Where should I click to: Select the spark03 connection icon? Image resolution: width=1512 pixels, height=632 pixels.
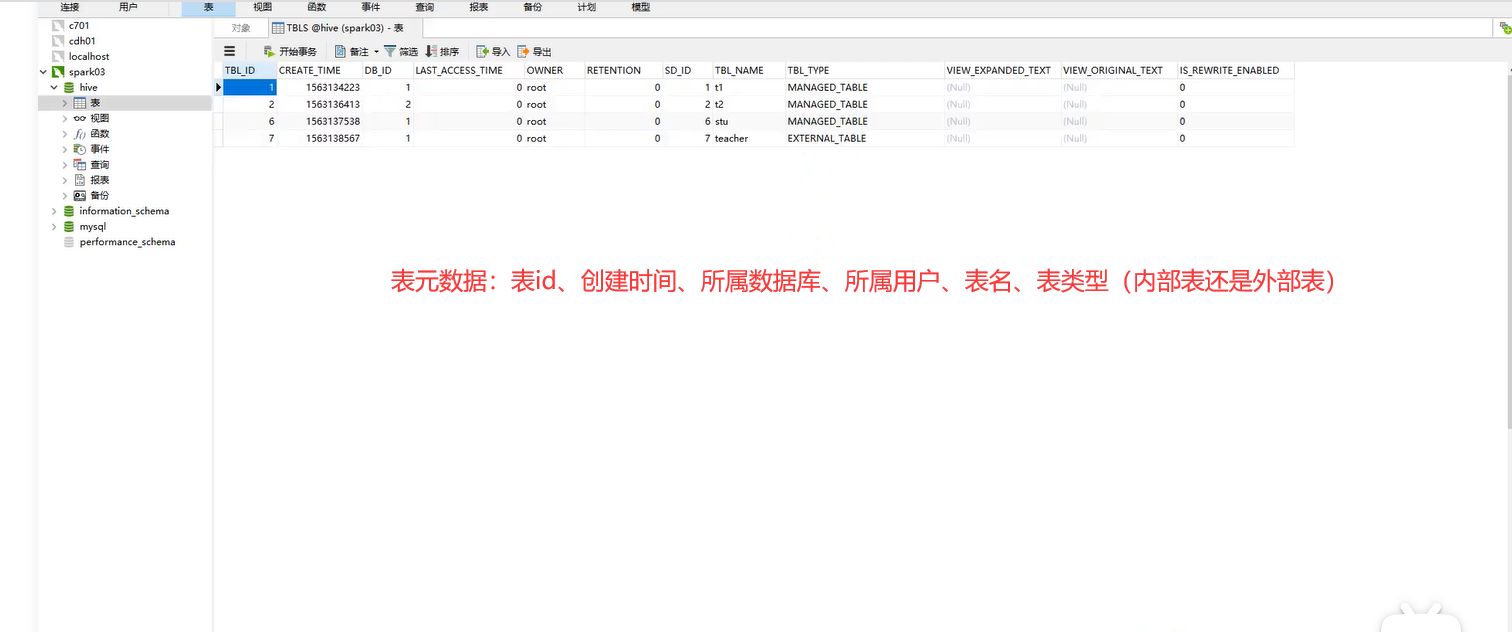point(58,71)
